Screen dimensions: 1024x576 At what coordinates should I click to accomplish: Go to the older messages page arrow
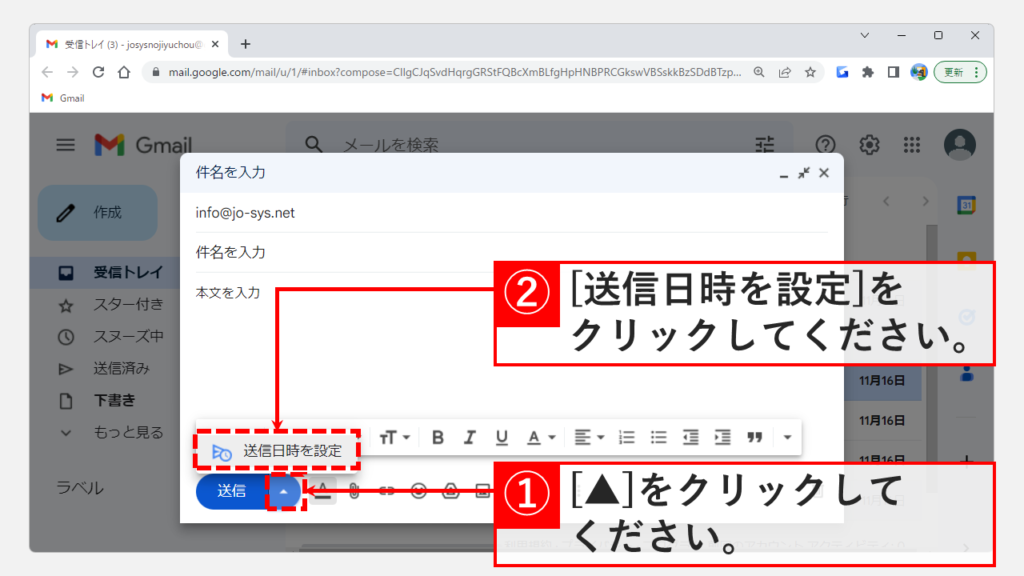pos(925,201)
